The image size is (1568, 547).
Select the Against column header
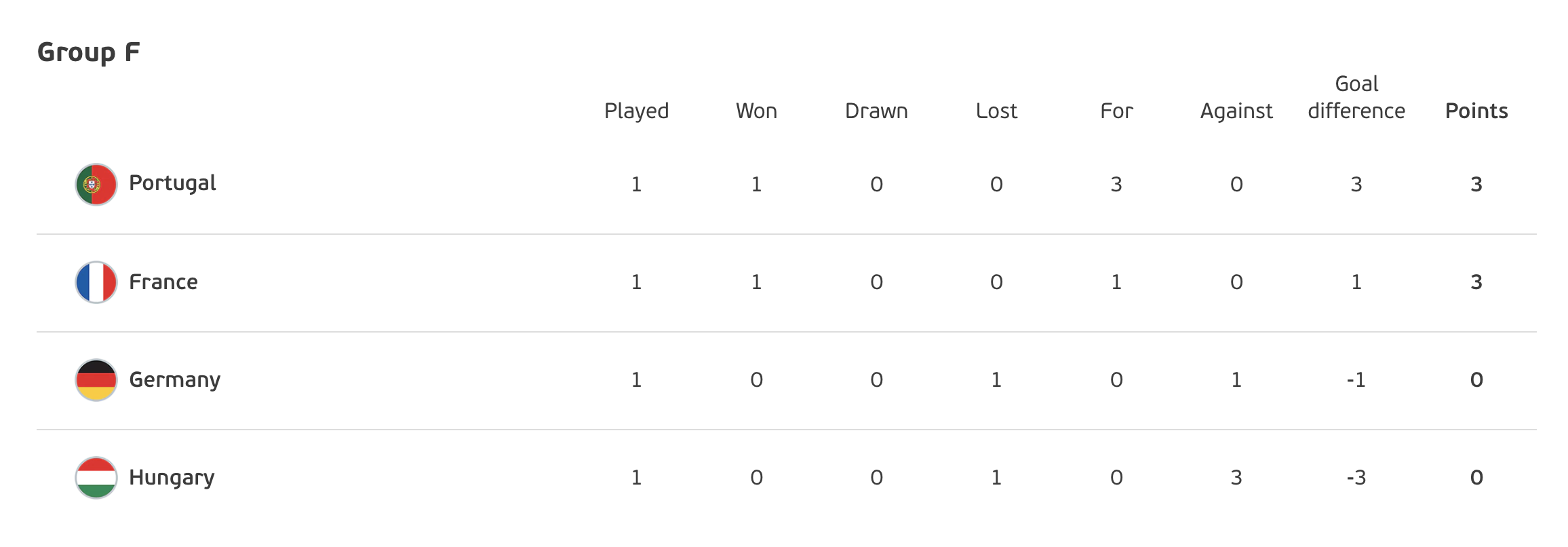pyautogui.click(x=1236, y=111)
